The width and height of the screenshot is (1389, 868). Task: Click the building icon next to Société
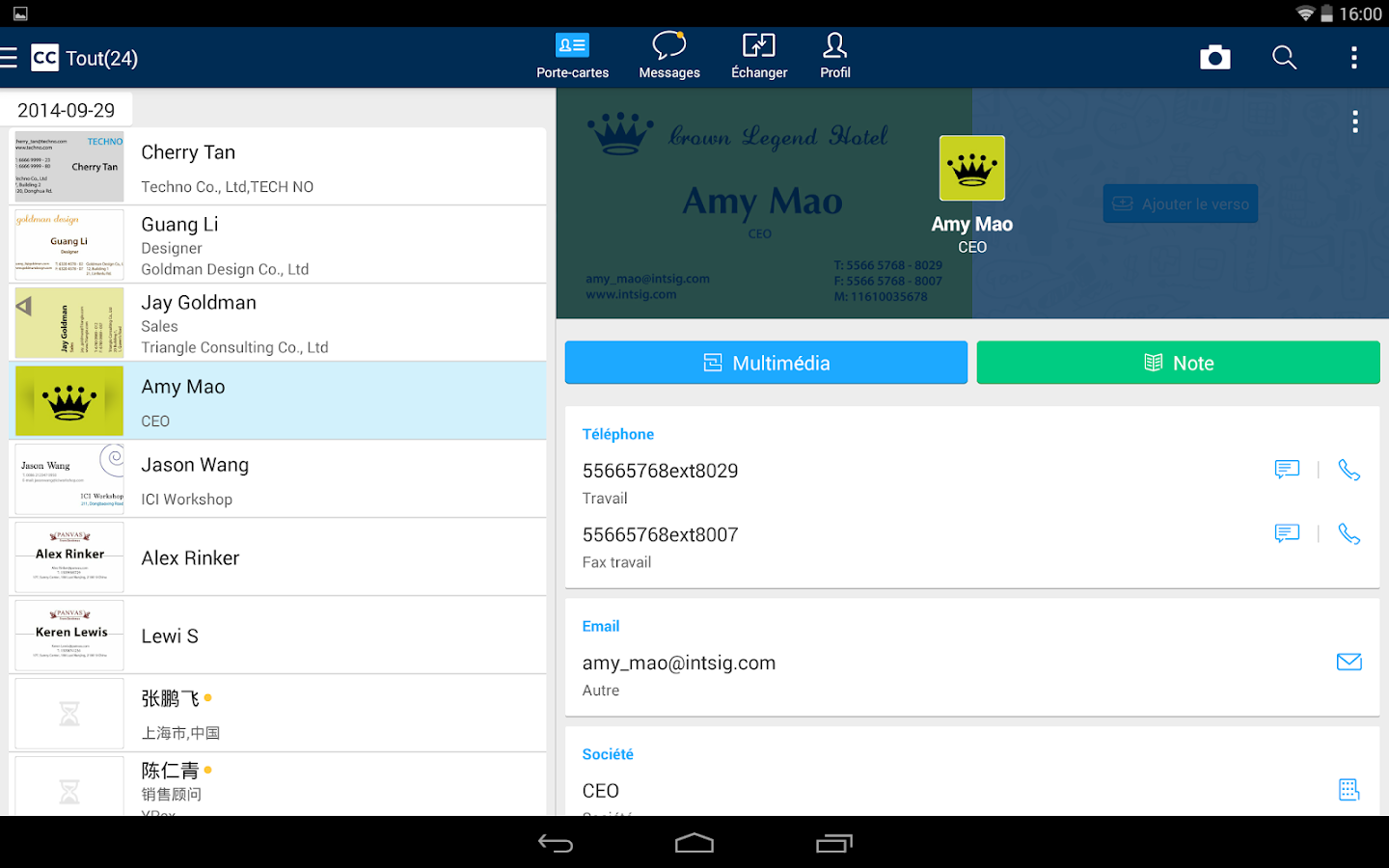pos(1348,790)
